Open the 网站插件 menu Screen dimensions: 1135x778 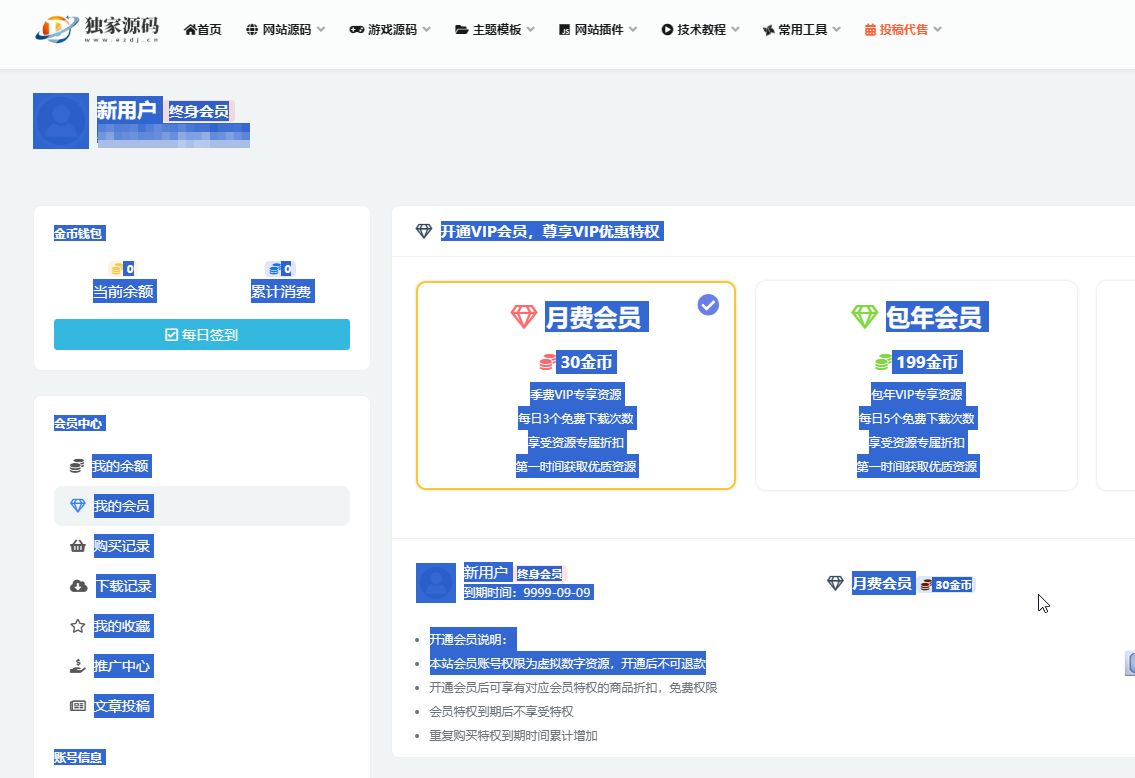pyautogui.click(x=598, y=30)
